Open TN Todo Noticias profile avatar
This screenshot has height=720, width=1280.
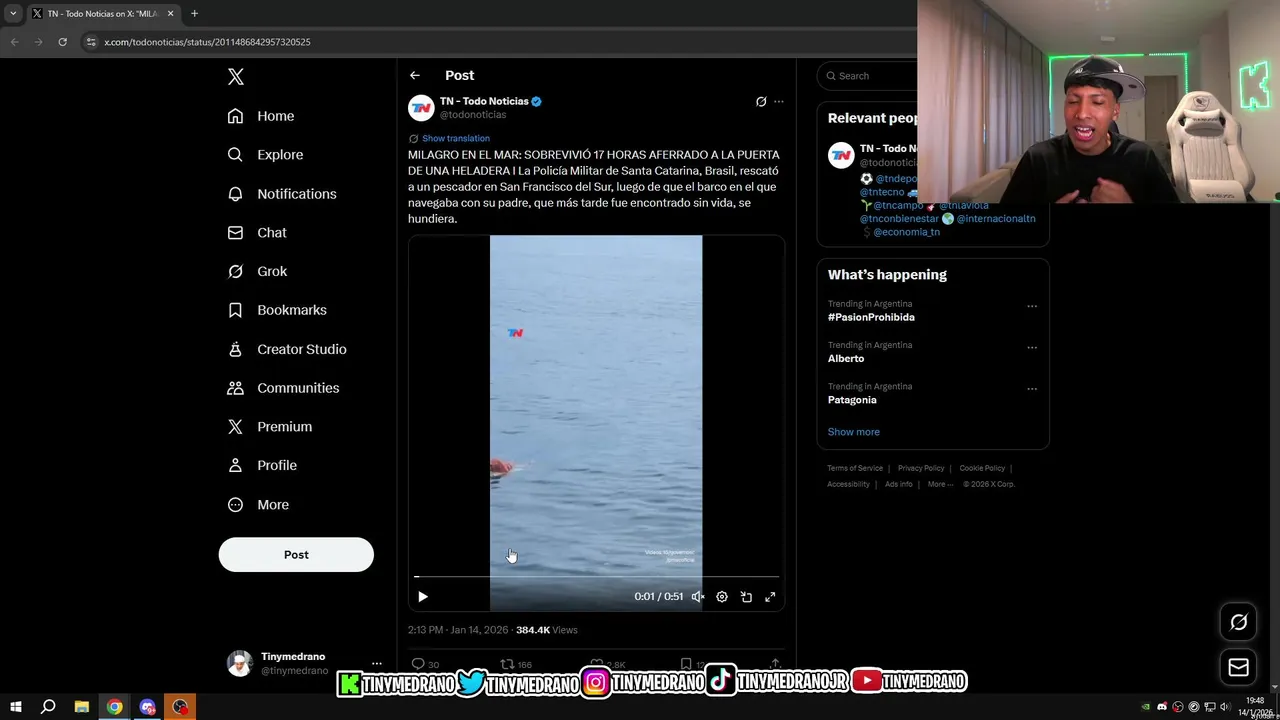[x=421, y=107]
